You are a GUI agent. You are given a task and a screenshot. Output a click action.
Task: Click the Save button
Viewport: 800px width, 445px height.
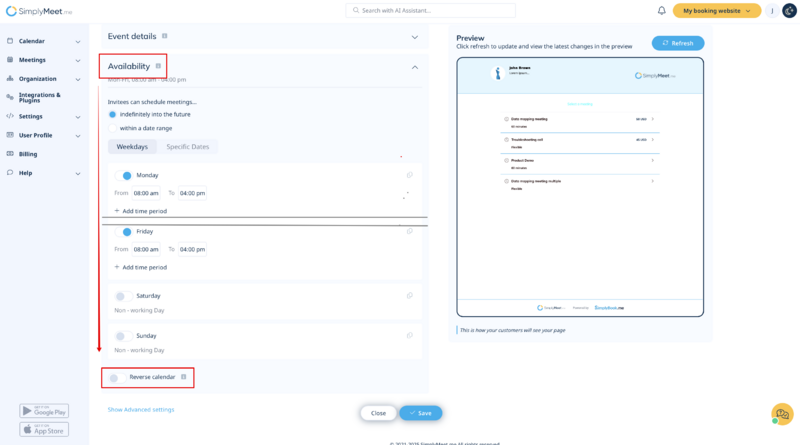420,413
